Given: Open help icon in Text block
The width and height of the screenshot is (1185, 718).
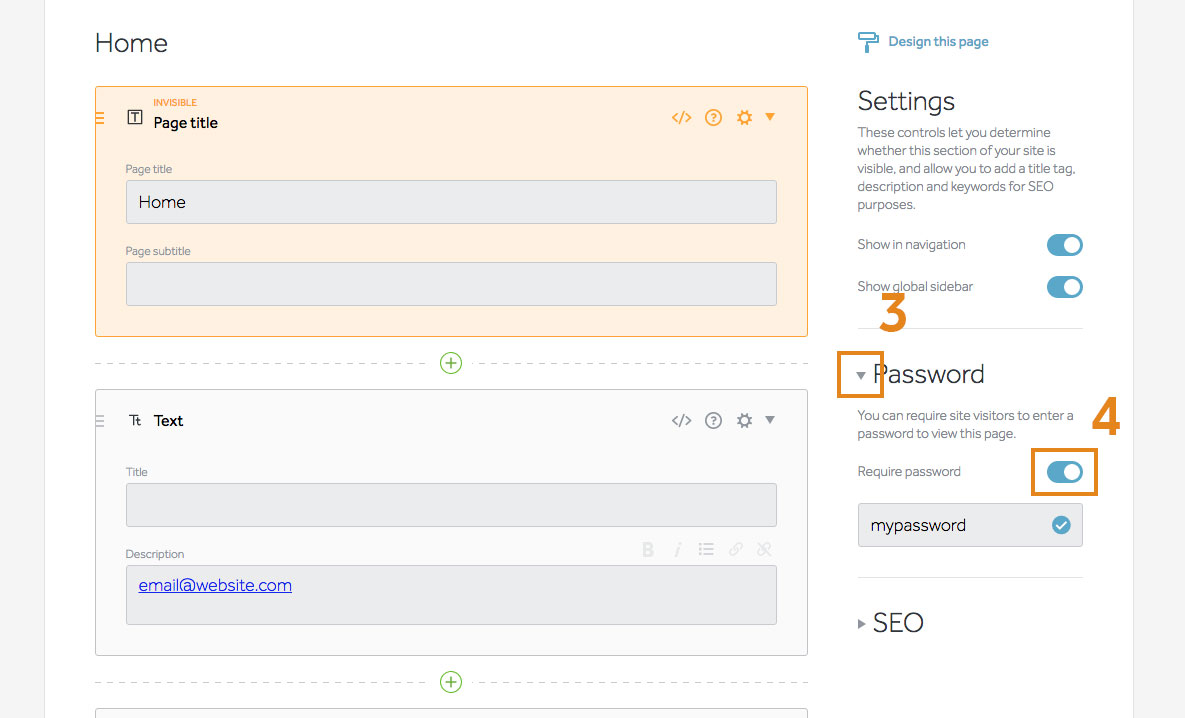Looking at the screenshot, I should click(713, 421).
